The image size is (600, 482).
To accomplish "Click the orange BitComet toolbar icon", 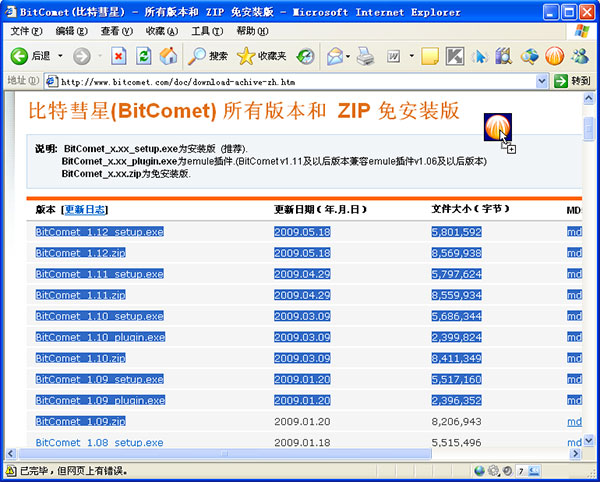I will click(x=553, y=56).
